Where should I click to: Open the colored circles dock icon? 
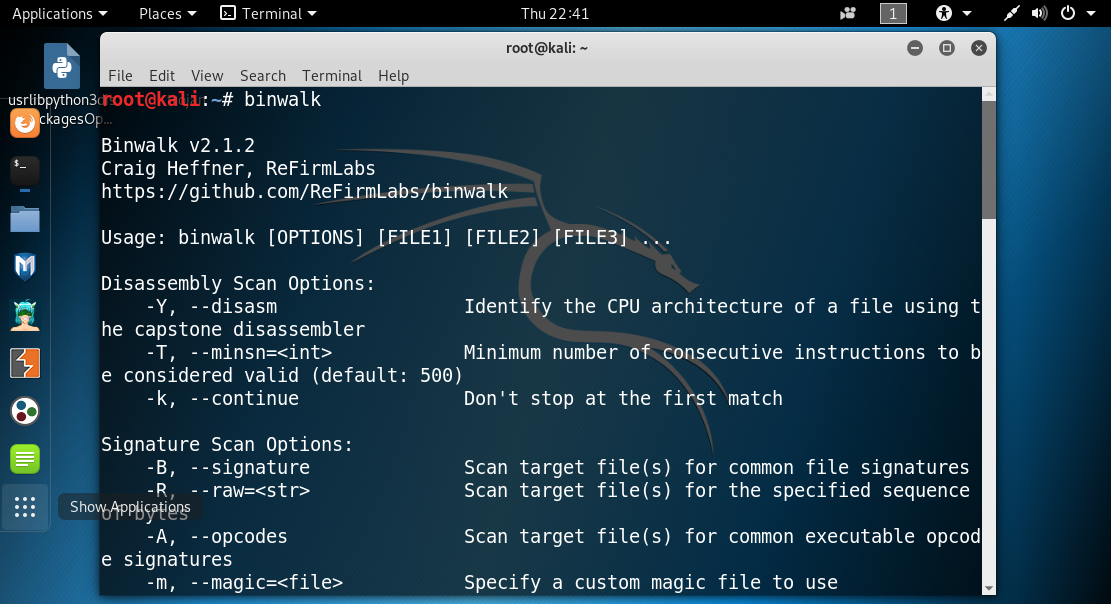coord(25,411)
